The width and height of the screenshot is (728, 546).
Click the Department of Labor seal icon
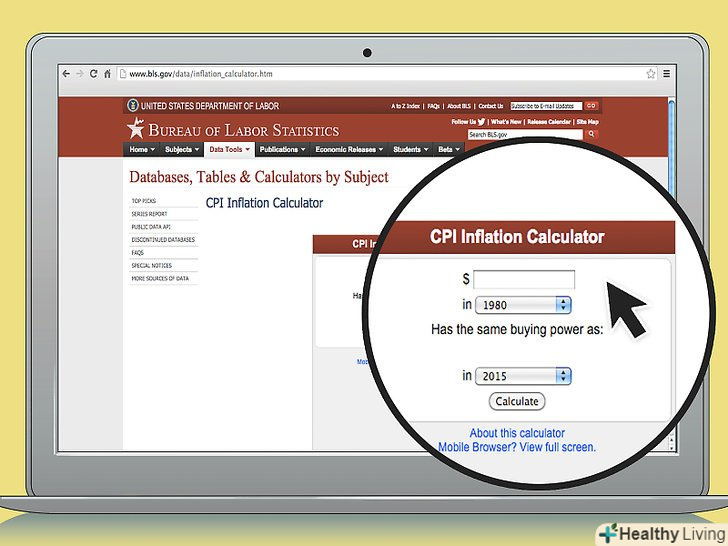pos(133,105)
